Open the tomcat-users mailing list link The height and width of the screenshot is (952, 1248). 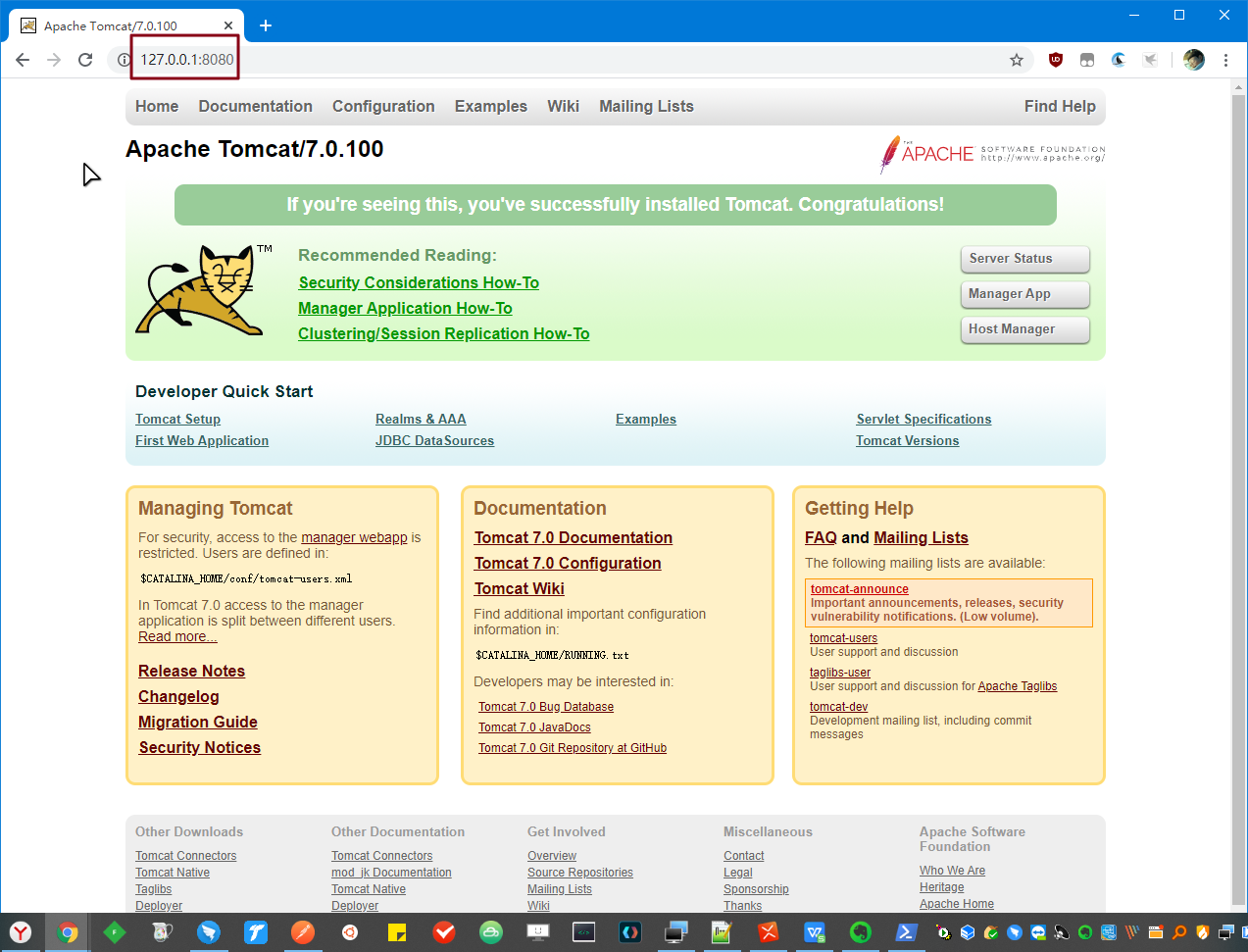click(843, 638)
